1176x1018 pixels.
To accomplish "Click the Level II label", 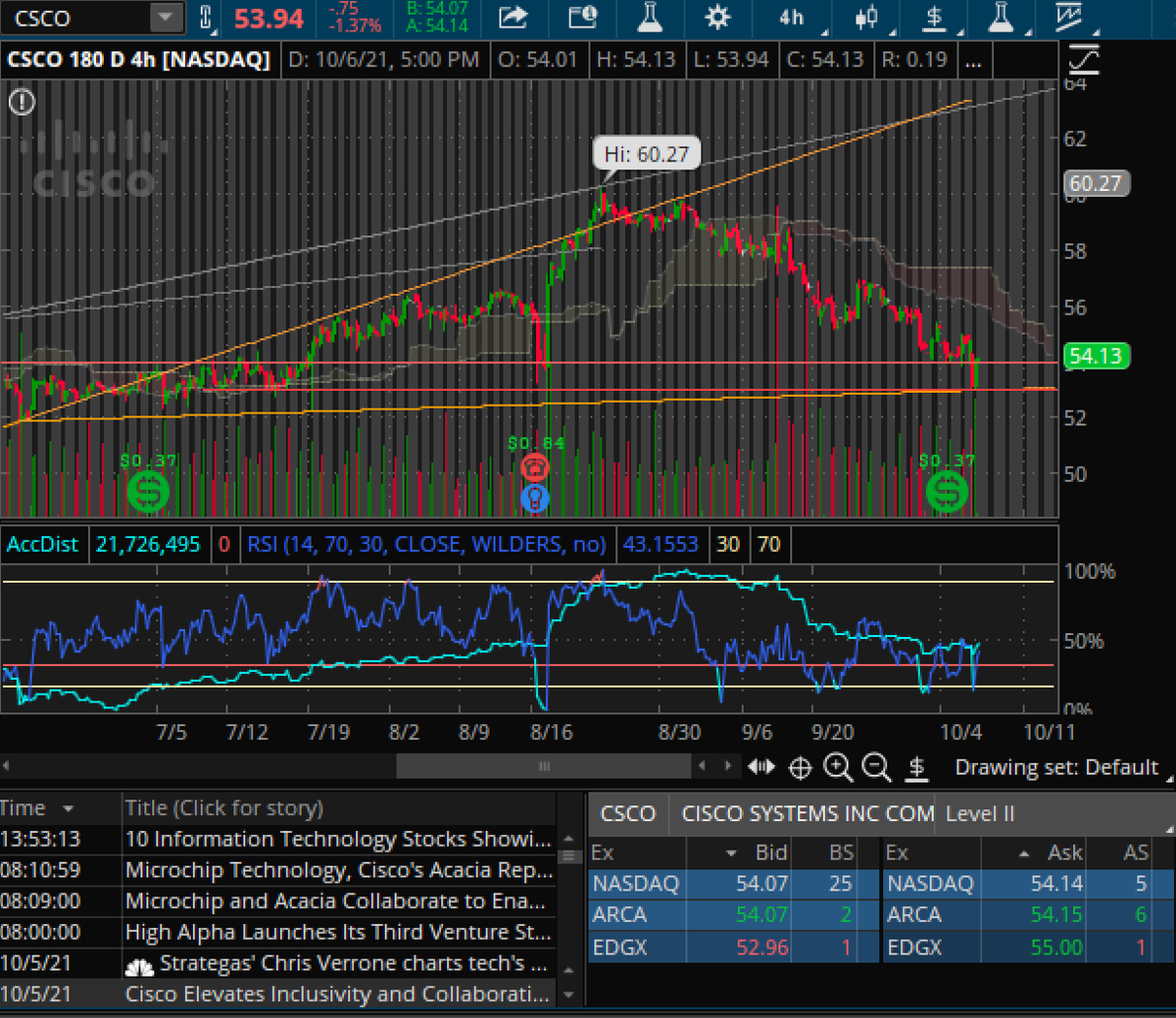I will 980,813.
